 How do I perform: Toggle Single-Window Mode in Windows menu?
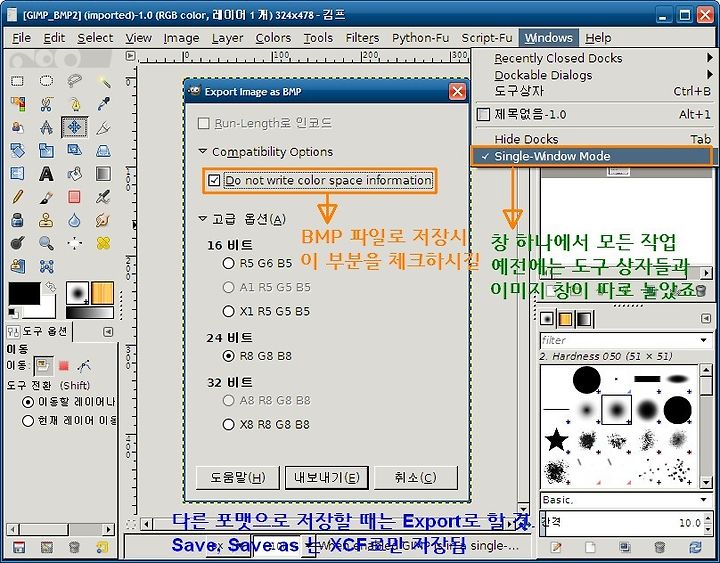pyautogui.click(x=592, y=156)
